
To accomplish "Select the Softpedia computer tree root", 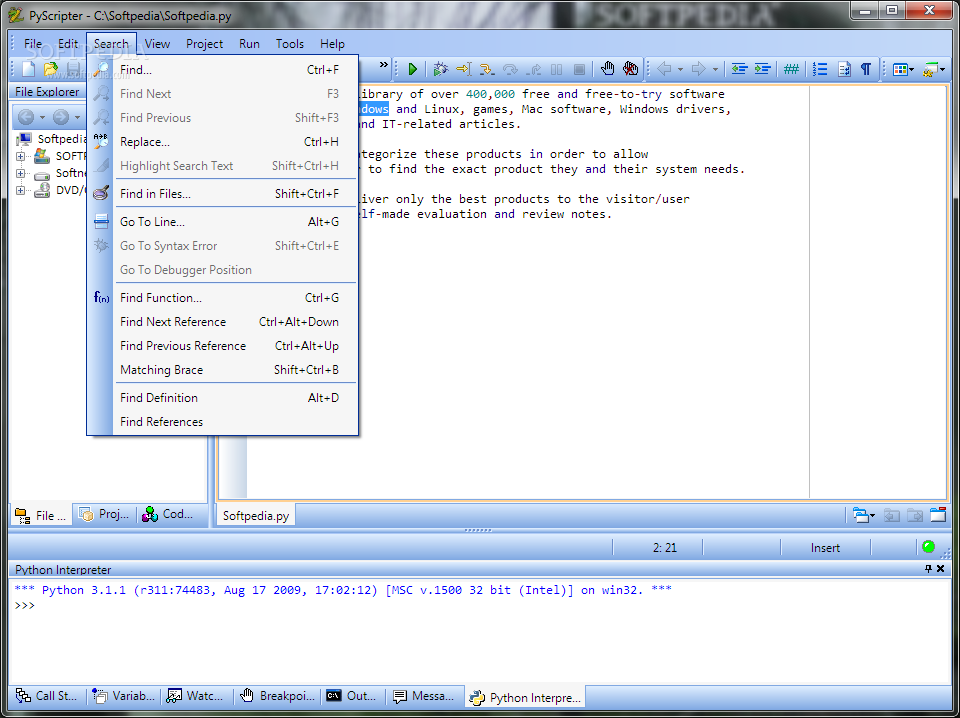I will 61,139.
